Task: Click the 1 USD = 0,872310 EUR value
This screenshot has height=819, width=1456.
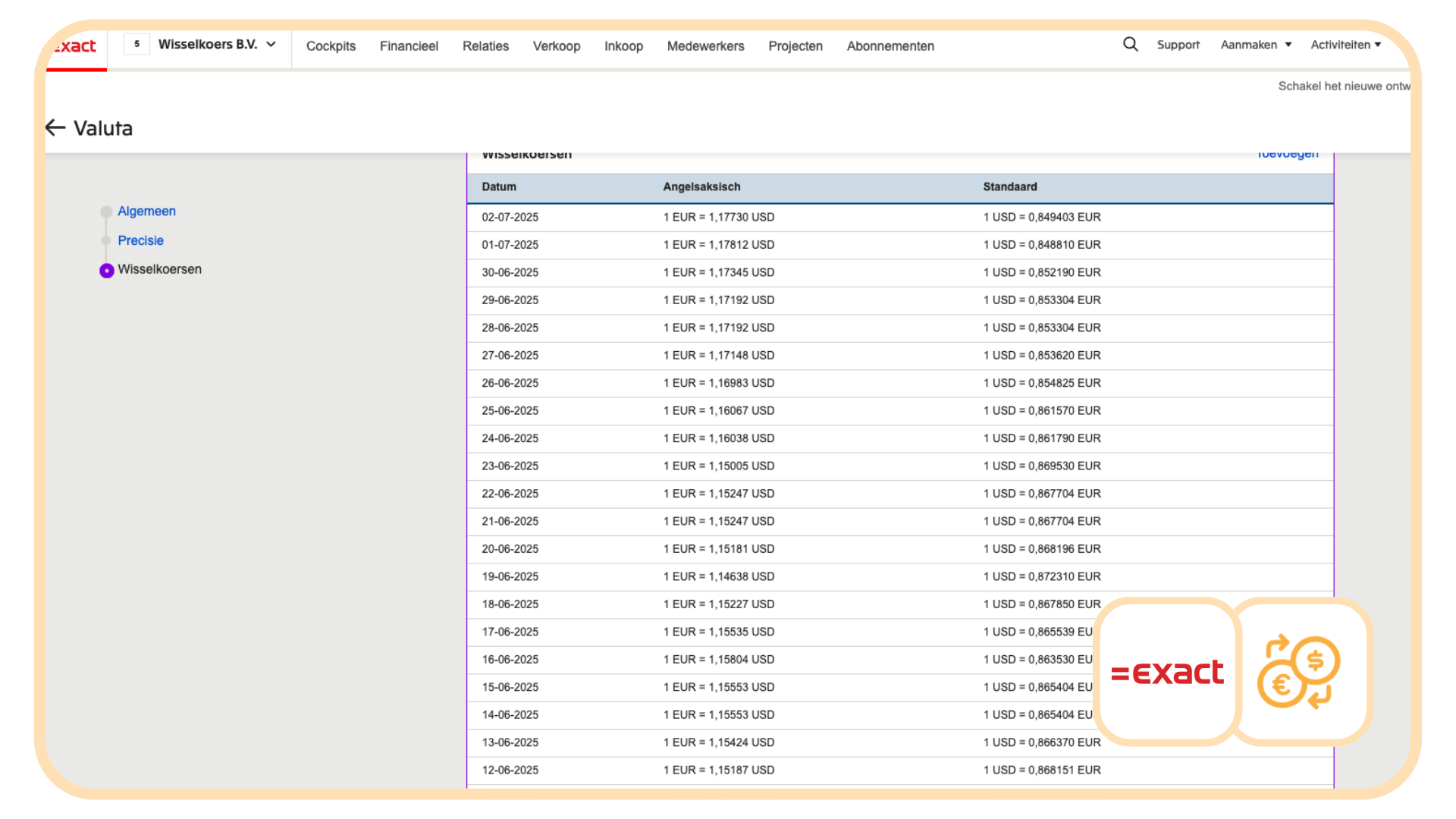Action: [1042, 577]
